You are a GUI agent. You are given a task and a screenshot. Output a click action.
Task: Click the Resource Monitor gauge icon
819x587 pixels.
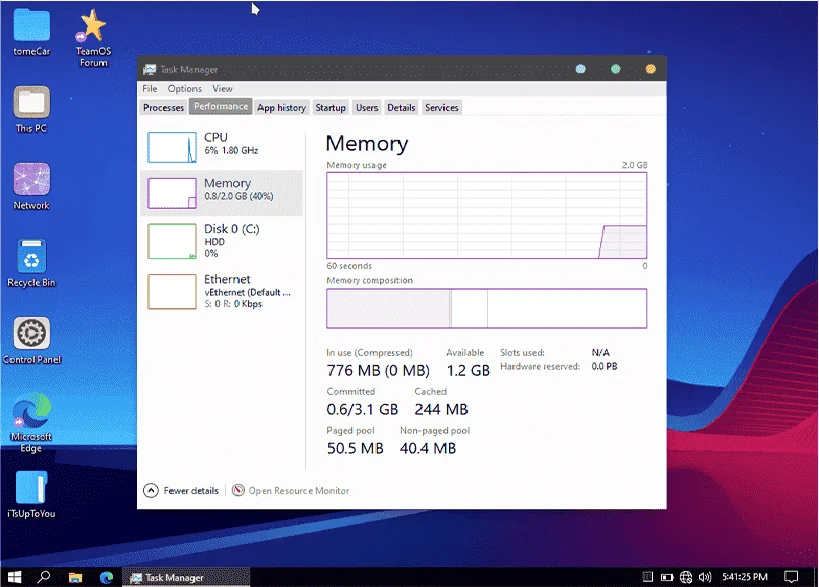[x=238, y=490]
